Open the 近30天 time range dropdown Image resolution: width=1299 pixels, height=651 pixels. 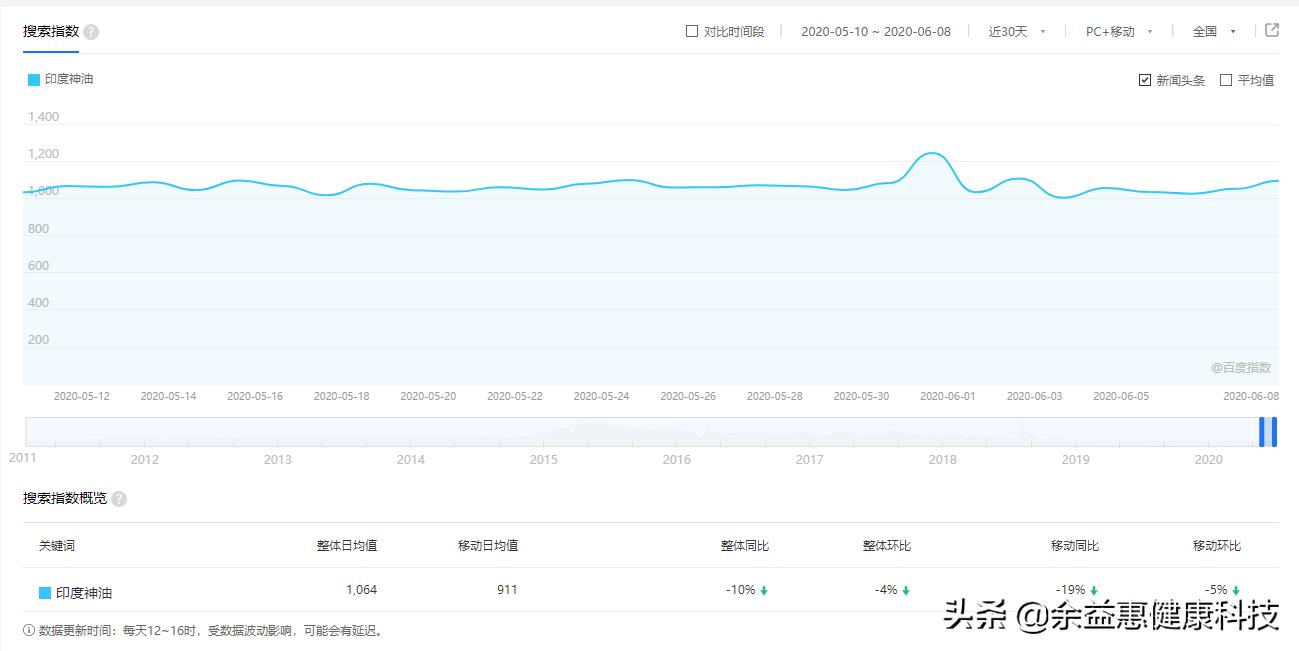[1012, 31]
